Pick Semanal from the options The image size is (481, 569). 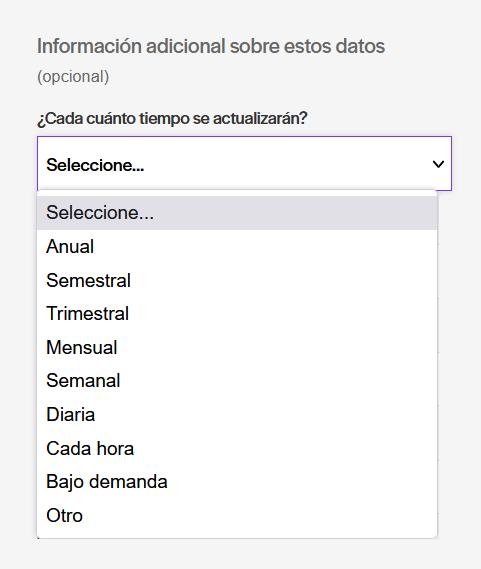click(237, 381)
